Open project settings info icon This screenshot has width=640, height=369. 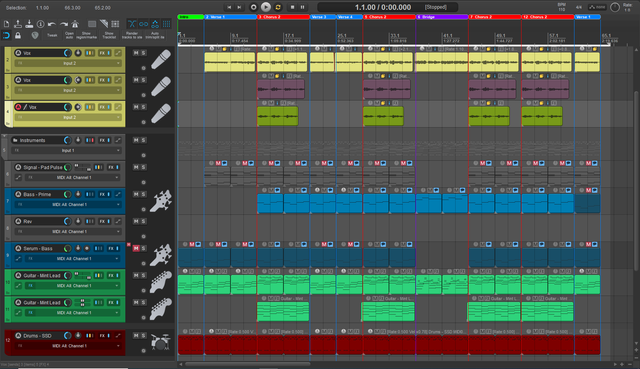[x=40, y=24]
